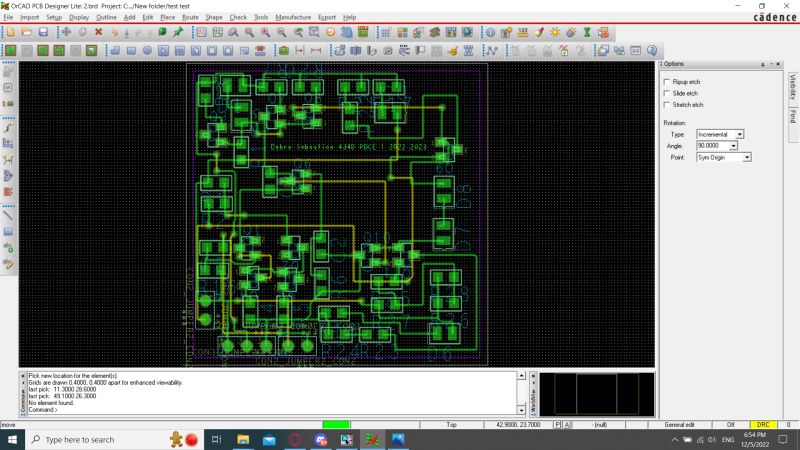Viewport: 800px width, 450px height.
Task: Open the Mail app from taskbar
Action: coord(269,439)
